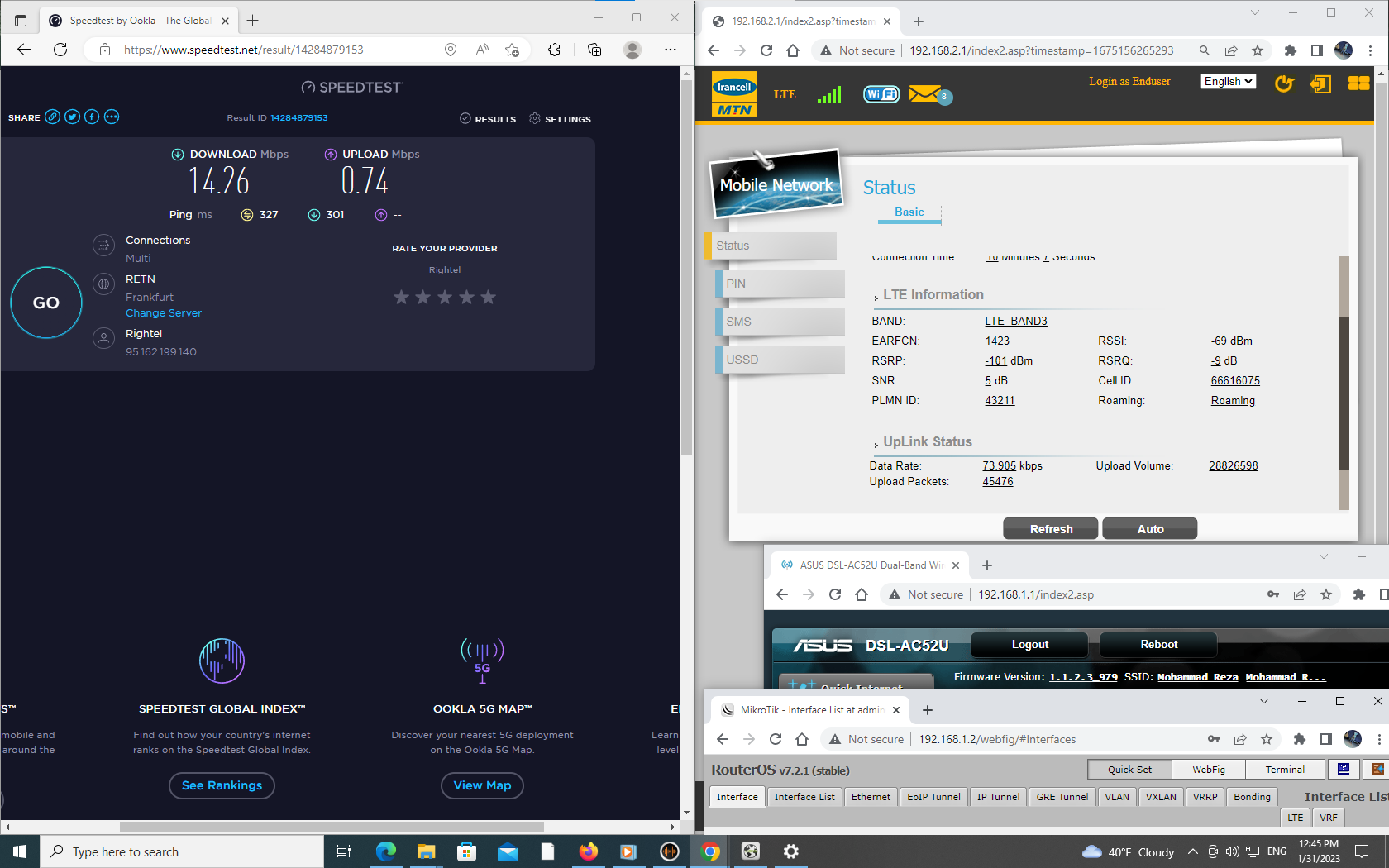The width and height of the screenshot is (1389, 868).
Task: Click the Irancell MTN logo
Action: point(734,95)
